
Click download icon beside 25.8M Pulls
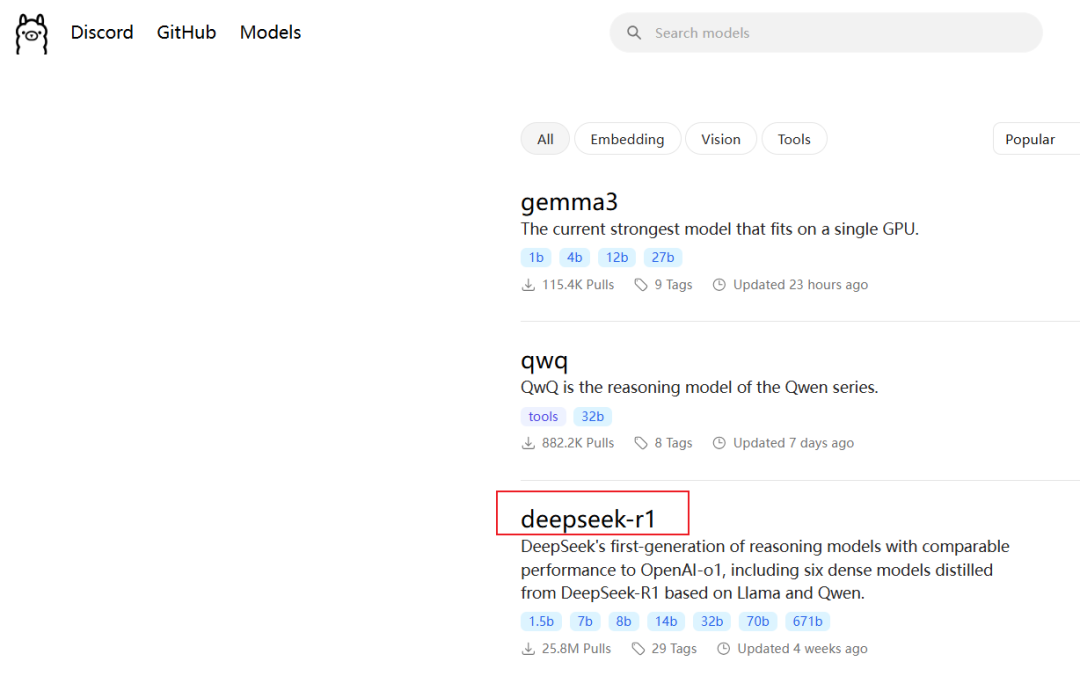(528, 648)
